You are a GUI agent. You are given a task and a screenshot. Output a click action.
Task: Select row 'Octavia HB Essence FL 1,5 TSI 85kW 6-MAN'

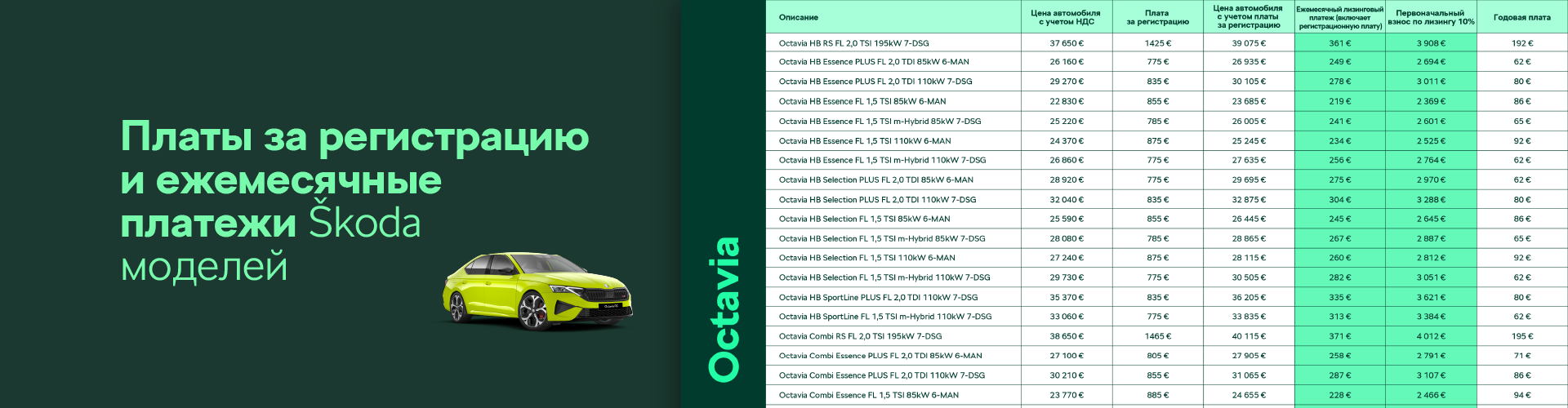coord(1167,101)
